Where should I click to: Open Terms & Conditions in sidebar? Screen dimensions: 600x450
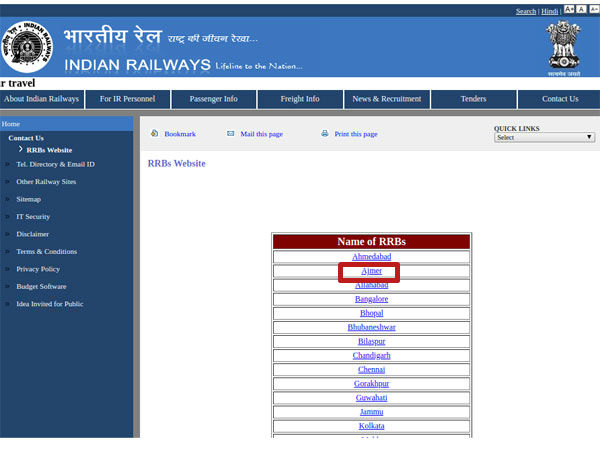coord(47,252)
